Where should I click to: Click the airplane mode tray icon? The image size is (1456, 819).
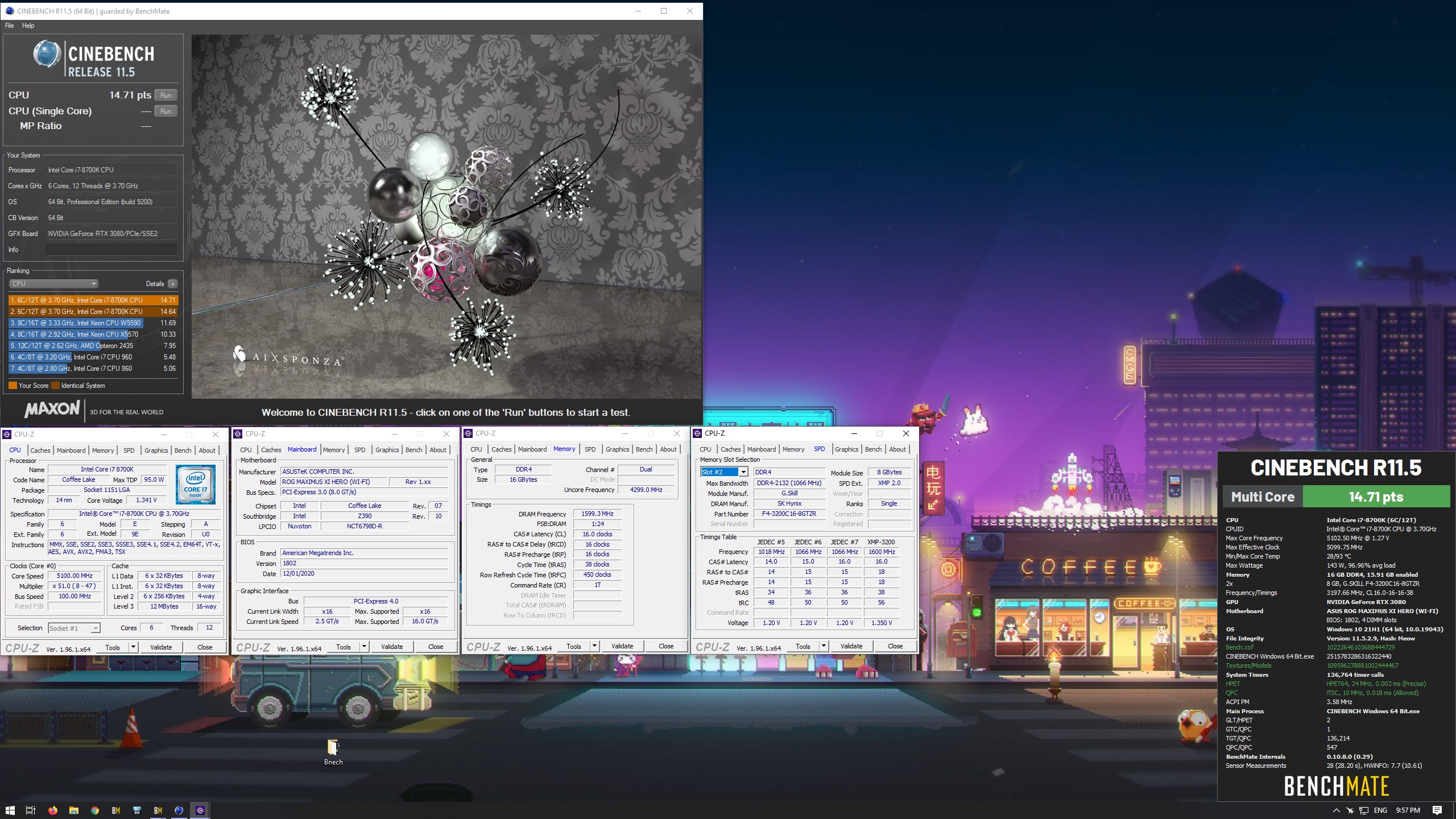(1350, 810)
